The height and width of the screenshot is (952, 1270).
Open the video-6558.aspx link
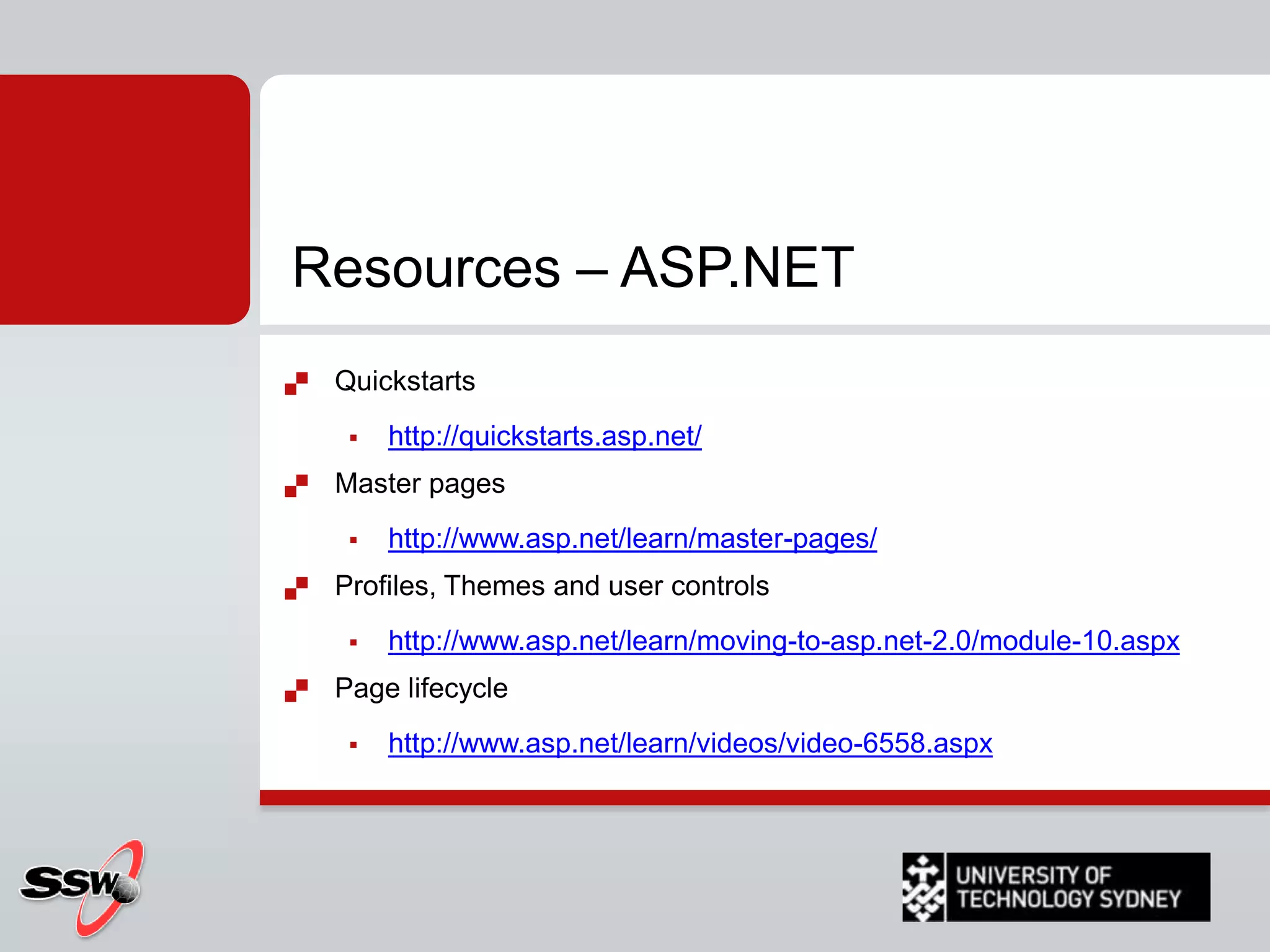690,743
